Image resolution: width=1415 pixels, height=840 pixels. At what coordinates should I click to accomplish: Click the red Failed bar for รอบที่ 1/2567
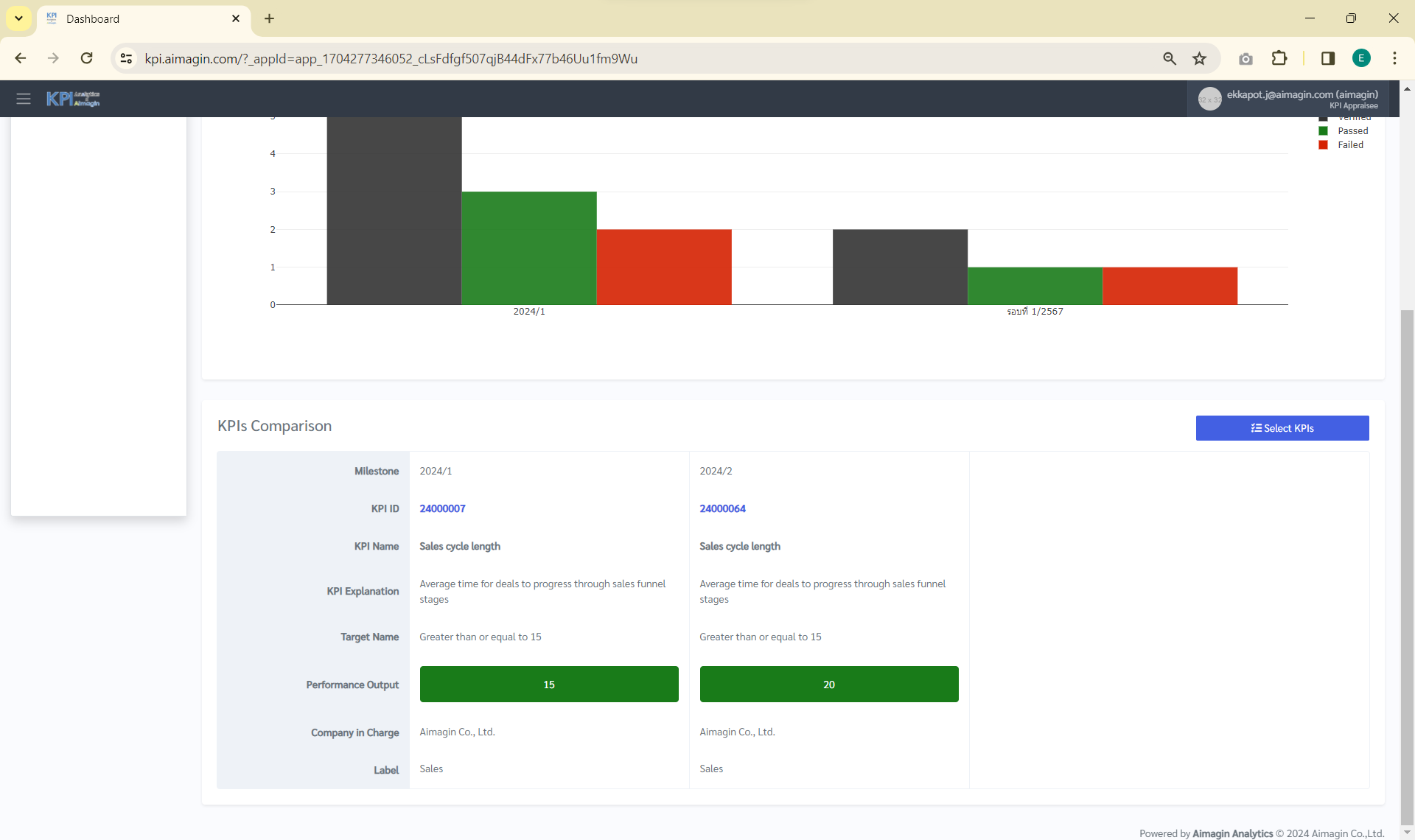tap(1170, 286)
